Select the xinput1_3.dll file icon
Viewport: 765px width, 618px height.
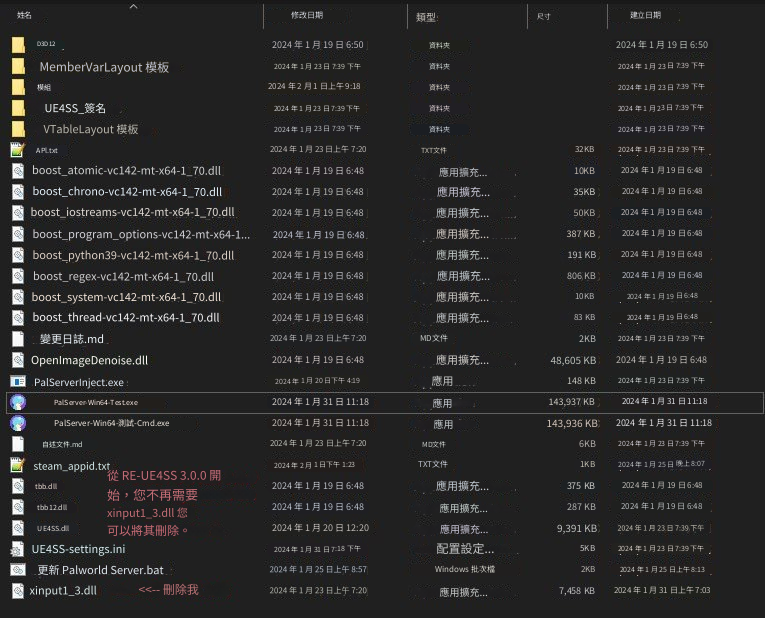pyautogui.click(x=18, y=591)
